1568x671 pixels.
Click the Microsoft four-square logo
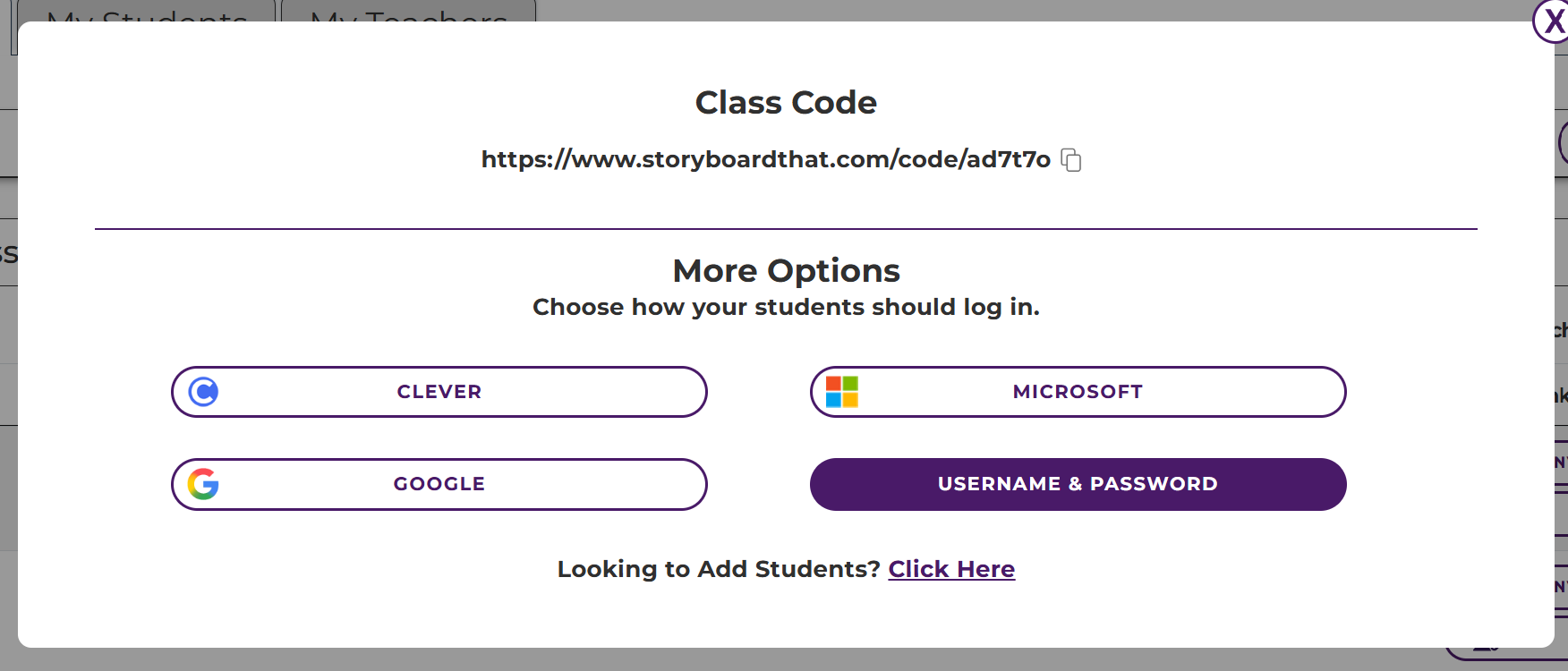(x=841, y=392)
